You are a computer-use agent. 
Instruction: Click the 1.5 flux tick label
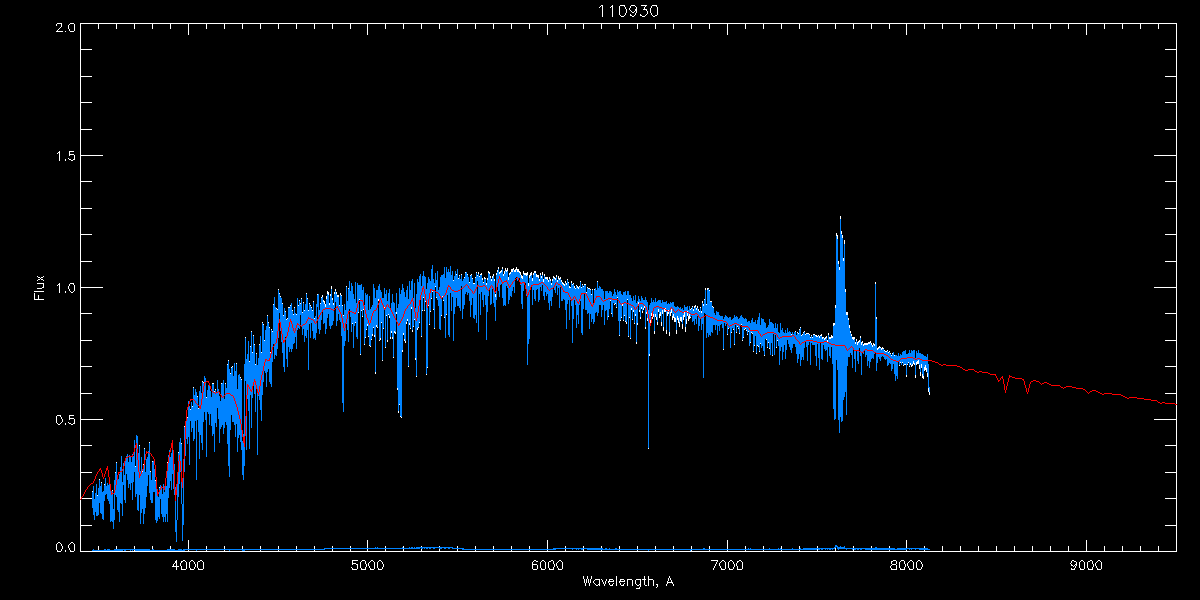click(65, 157)
